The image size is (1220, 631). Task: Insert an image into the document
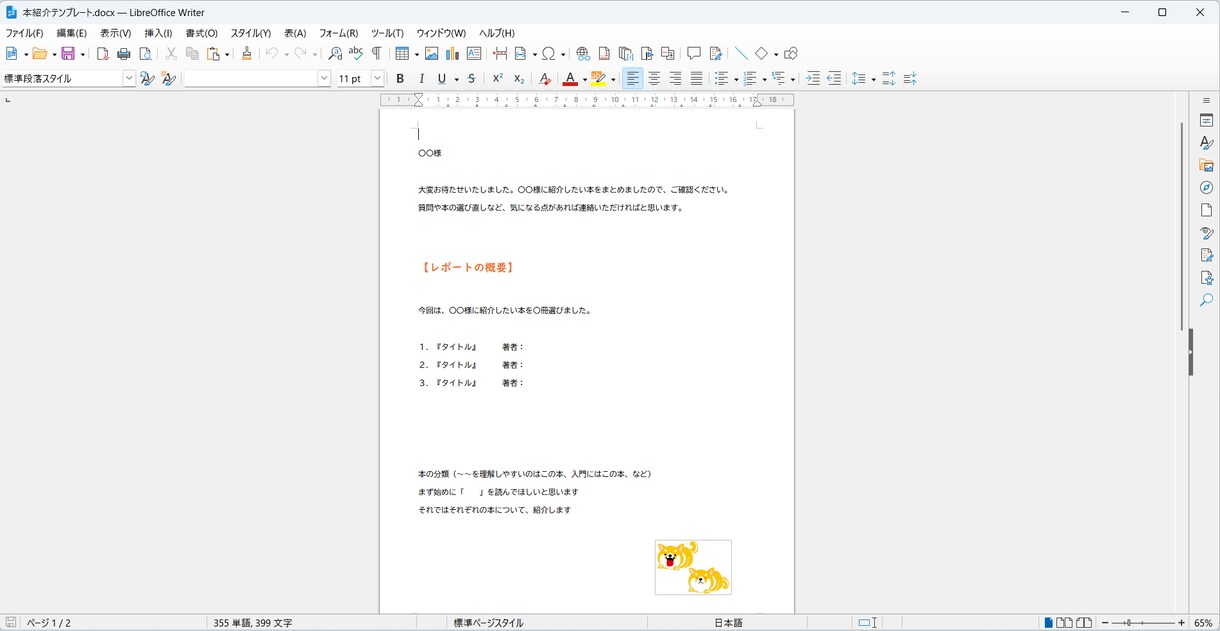432,54
